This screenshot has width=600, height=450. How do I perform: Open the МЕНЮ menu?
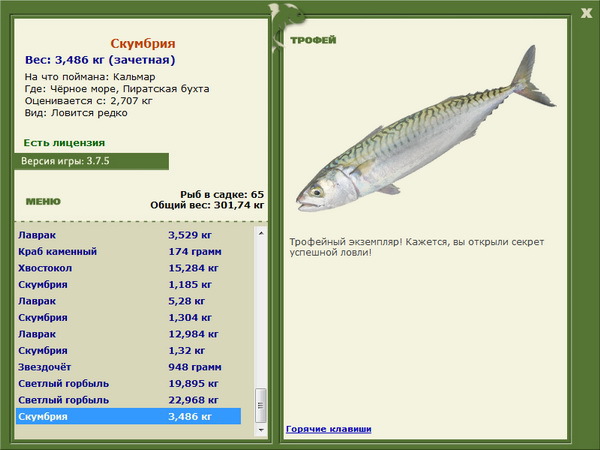click(x=43, y=201)
